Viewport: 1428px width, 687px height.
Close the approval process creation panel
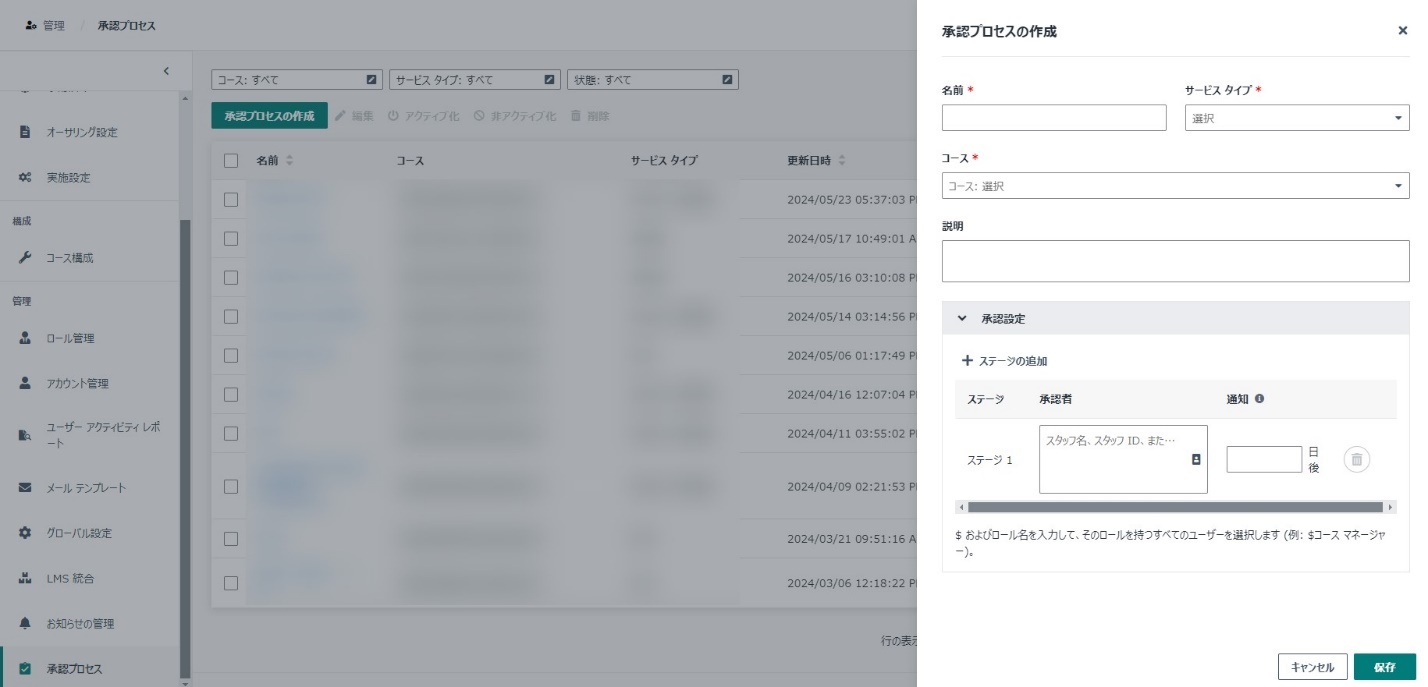click(1402, 31)
